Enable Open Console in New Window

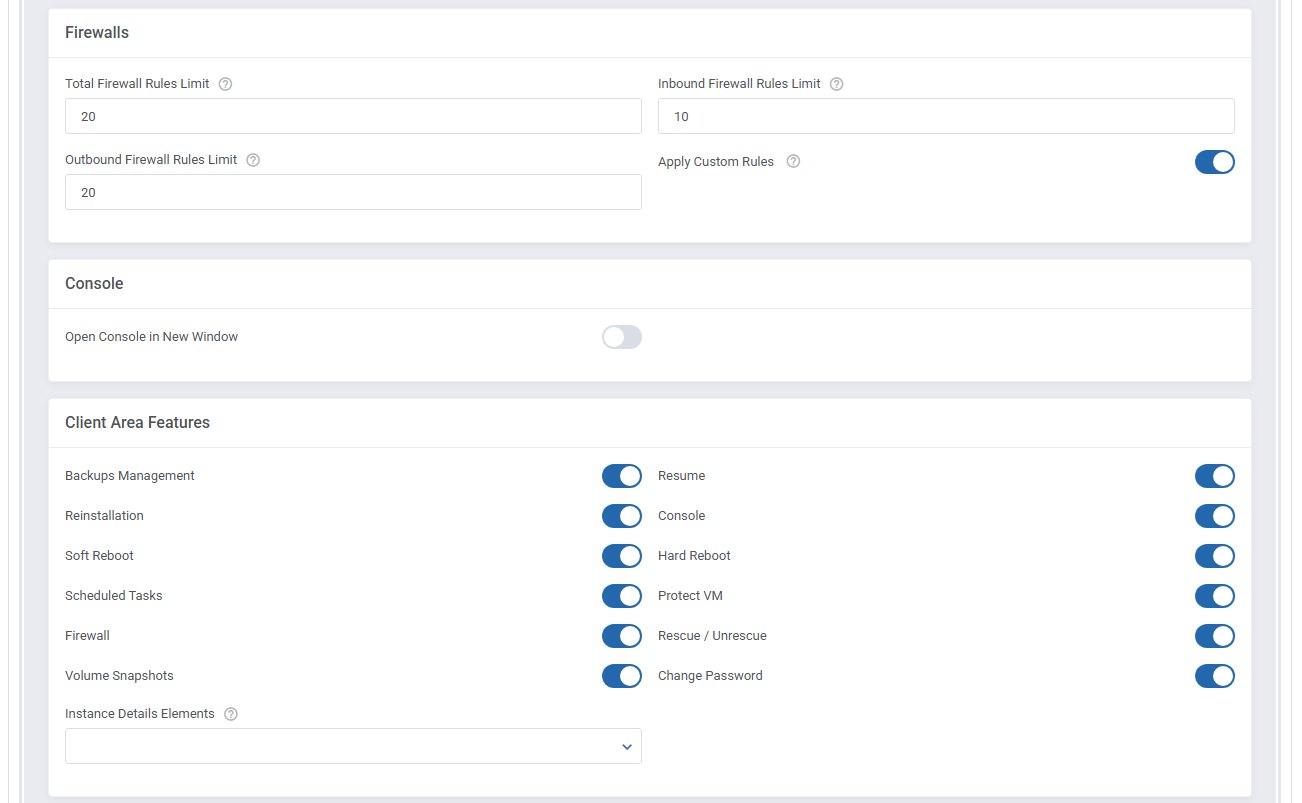pos(621,337)
